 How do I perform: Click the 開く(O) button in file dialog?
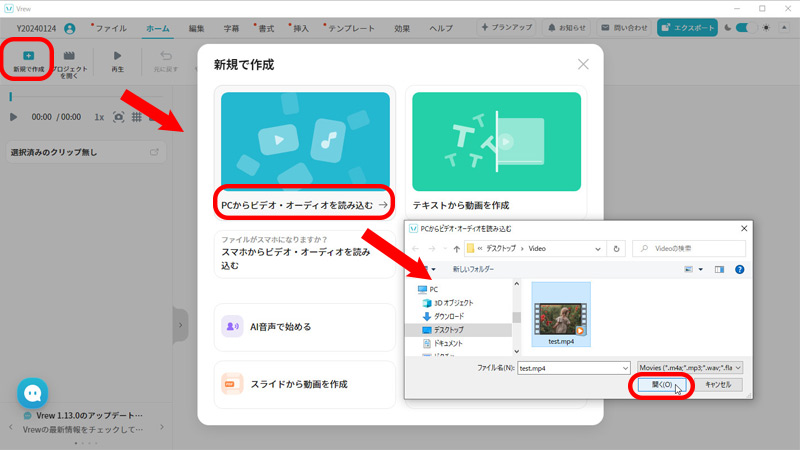pos(662,385)
